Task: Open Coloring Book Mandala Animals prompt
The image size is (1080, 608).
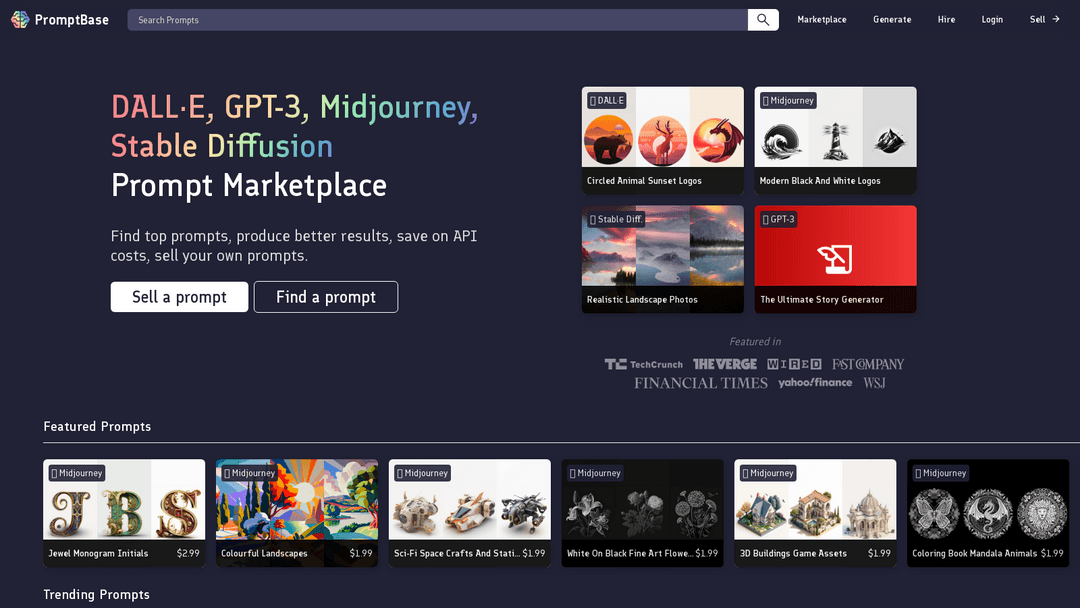Action: pyautogui.click(x=988, y=513)
